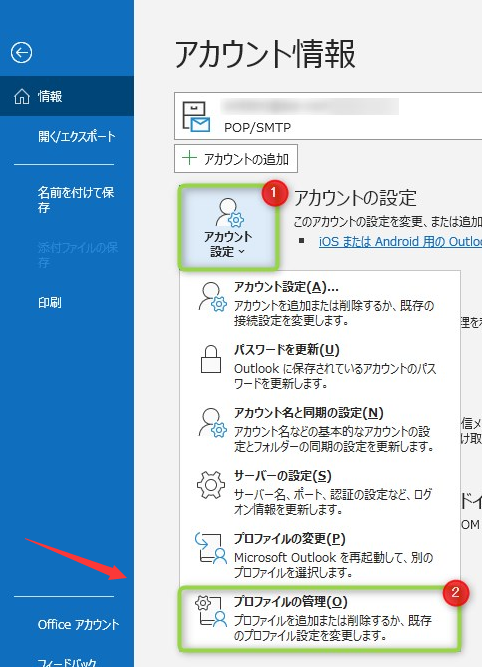482x667 pixels.
Task: Click profile-switch icon beside プロファイルの変更
Action: tap(211, 548)
